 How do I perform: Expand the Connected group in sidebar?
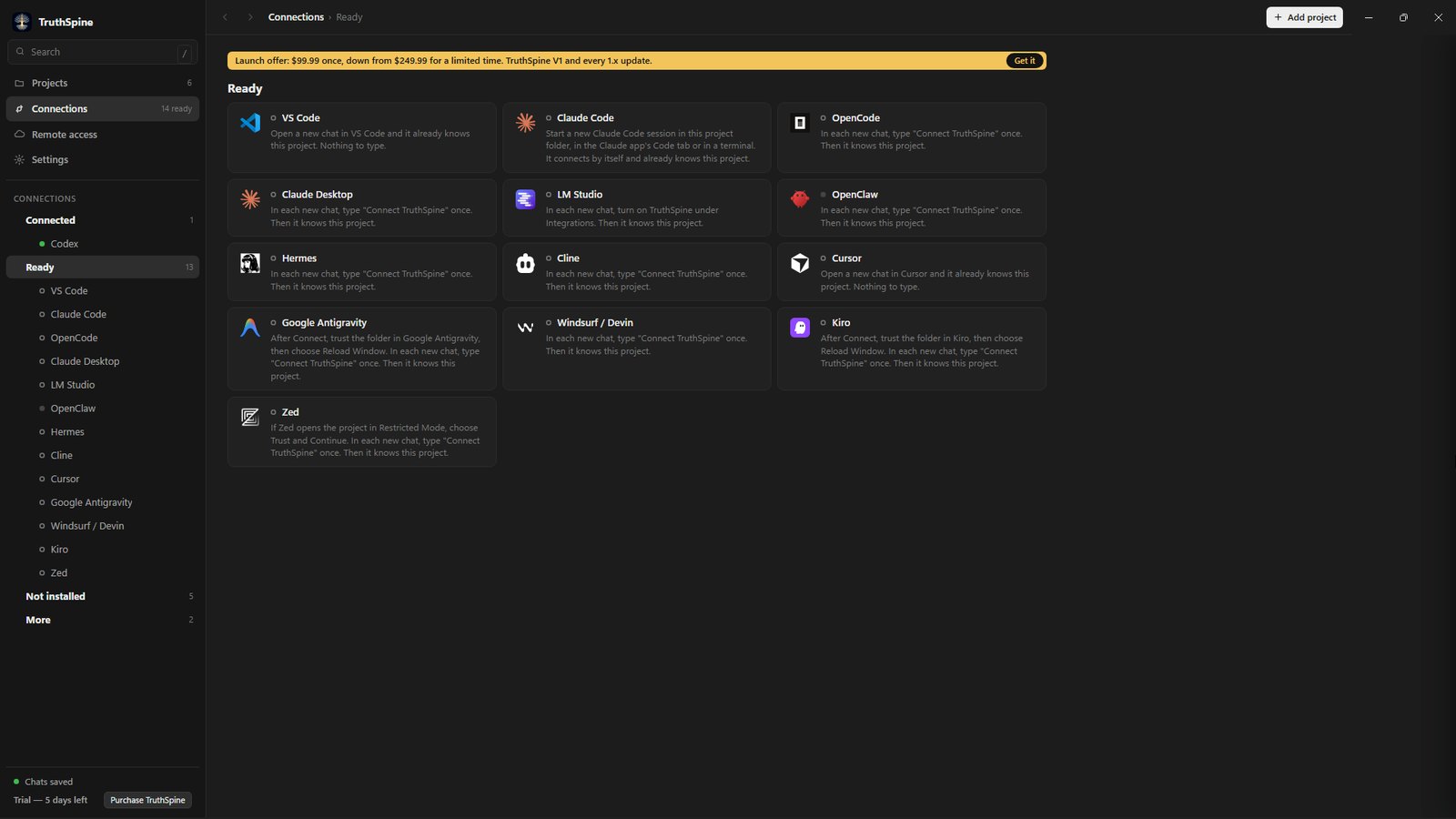103,220
